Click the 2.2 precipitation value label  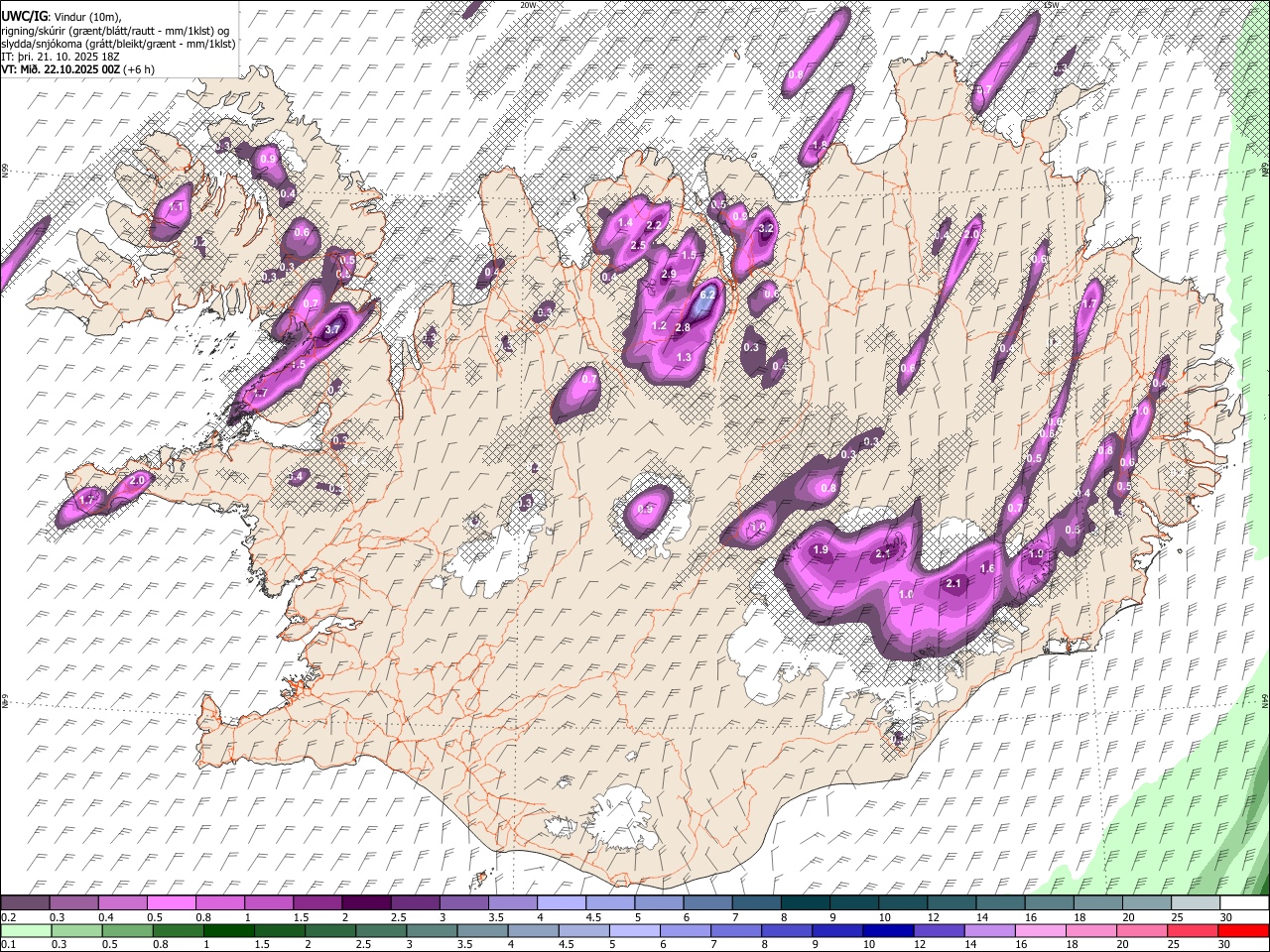pos(653,226)
